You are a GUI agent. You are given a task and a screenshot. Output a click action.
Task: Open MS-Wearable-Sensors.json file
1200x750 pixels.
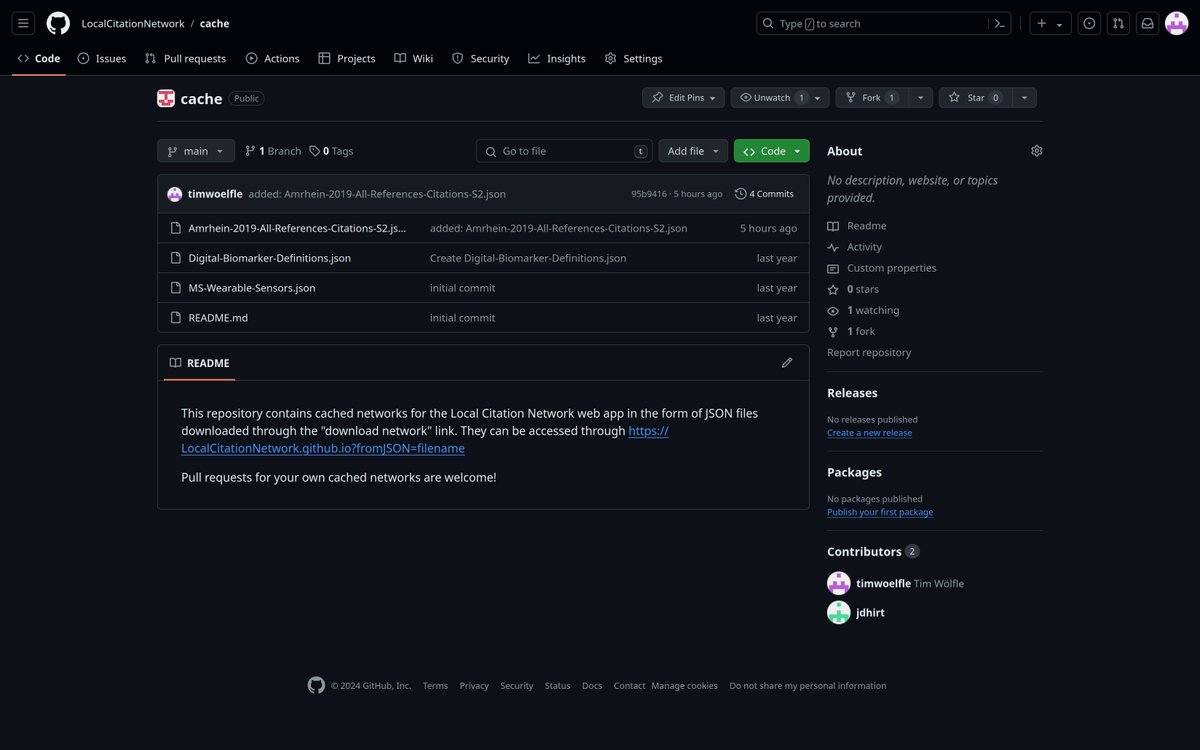pyautogui.click(x=252, y=288)
